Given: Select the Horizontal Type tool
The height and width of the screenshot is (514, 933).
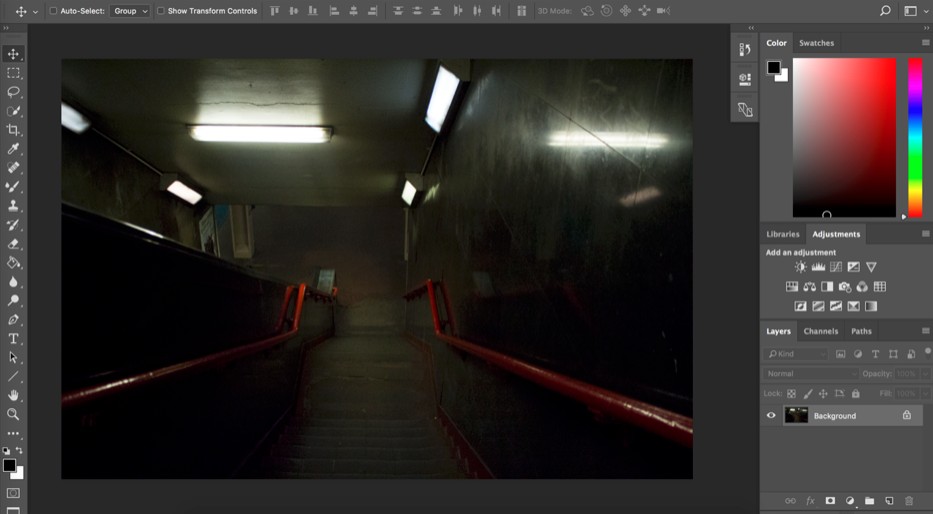Looking at the screenshot, I should click(x=13, y=339).
